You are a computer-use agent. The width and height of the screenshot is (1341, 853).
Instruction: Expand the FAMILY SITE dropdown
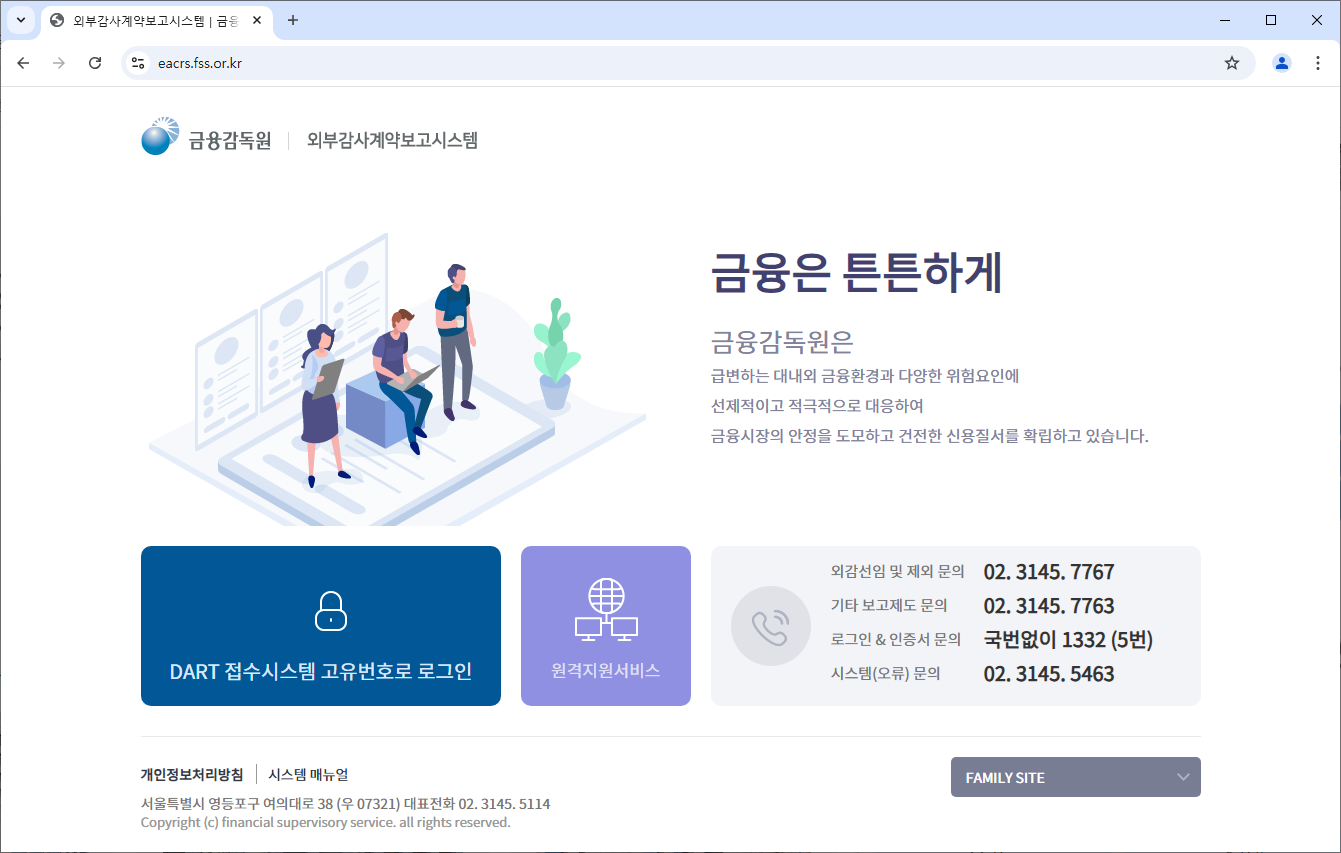pos(1076,777)
